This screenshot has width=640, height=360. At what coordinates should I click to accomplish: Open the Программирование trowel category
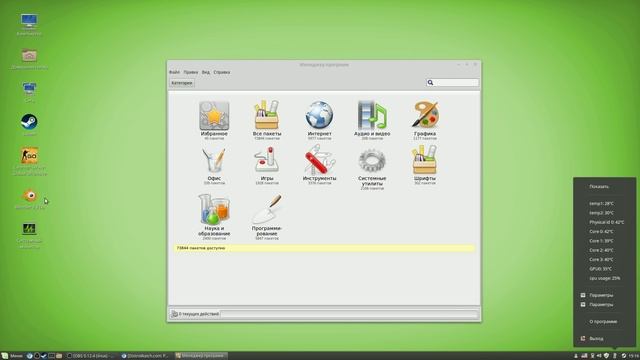click(x=267, y=217)
